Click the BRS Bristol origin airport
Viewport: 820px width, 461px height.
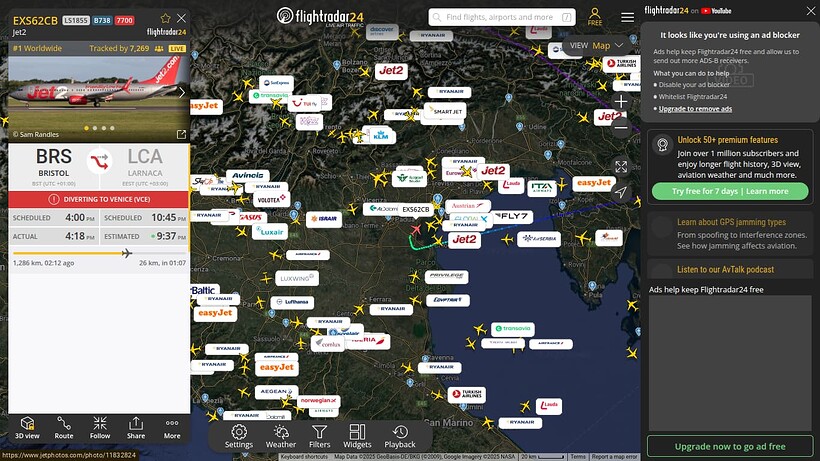point(53,165)
